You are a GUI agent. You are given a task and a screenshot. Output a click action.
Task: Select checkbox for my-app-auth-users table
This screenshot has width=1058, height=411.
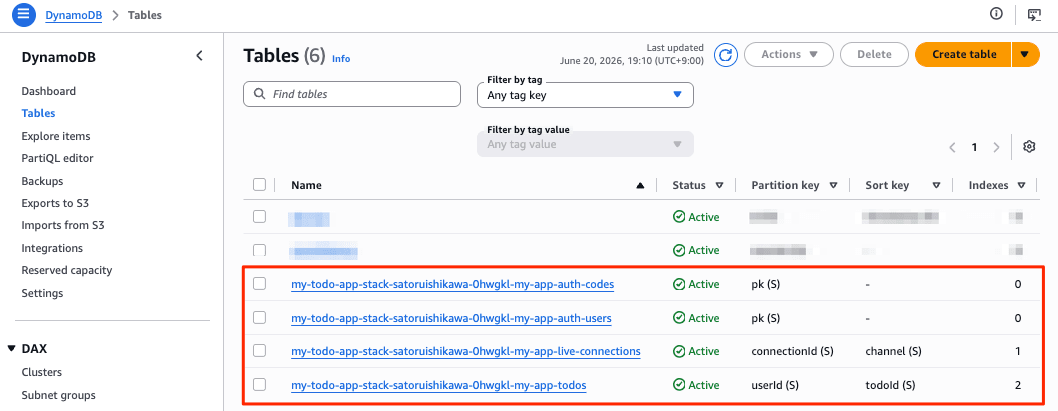tap(259, 317)
